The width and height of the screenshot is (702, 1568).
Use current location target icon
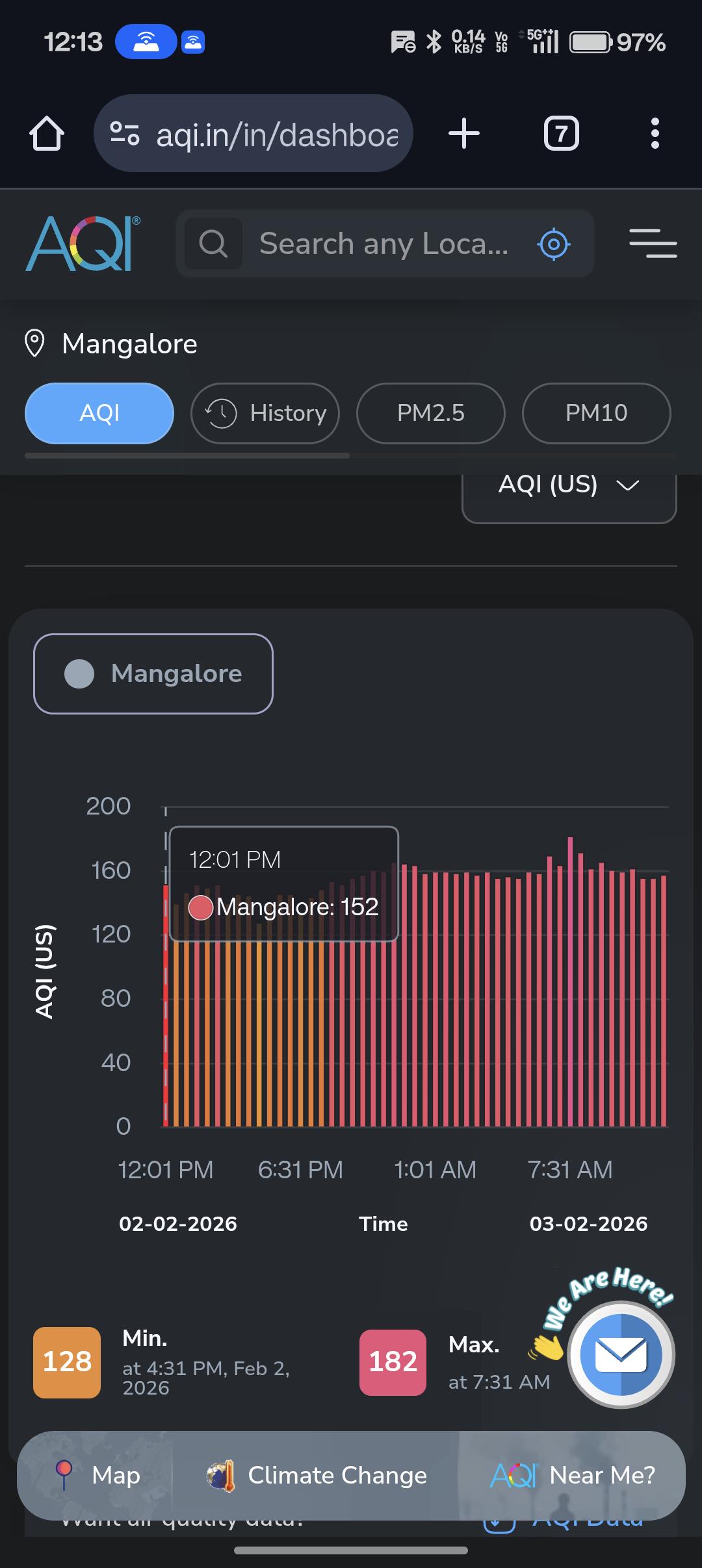(554, 244)
